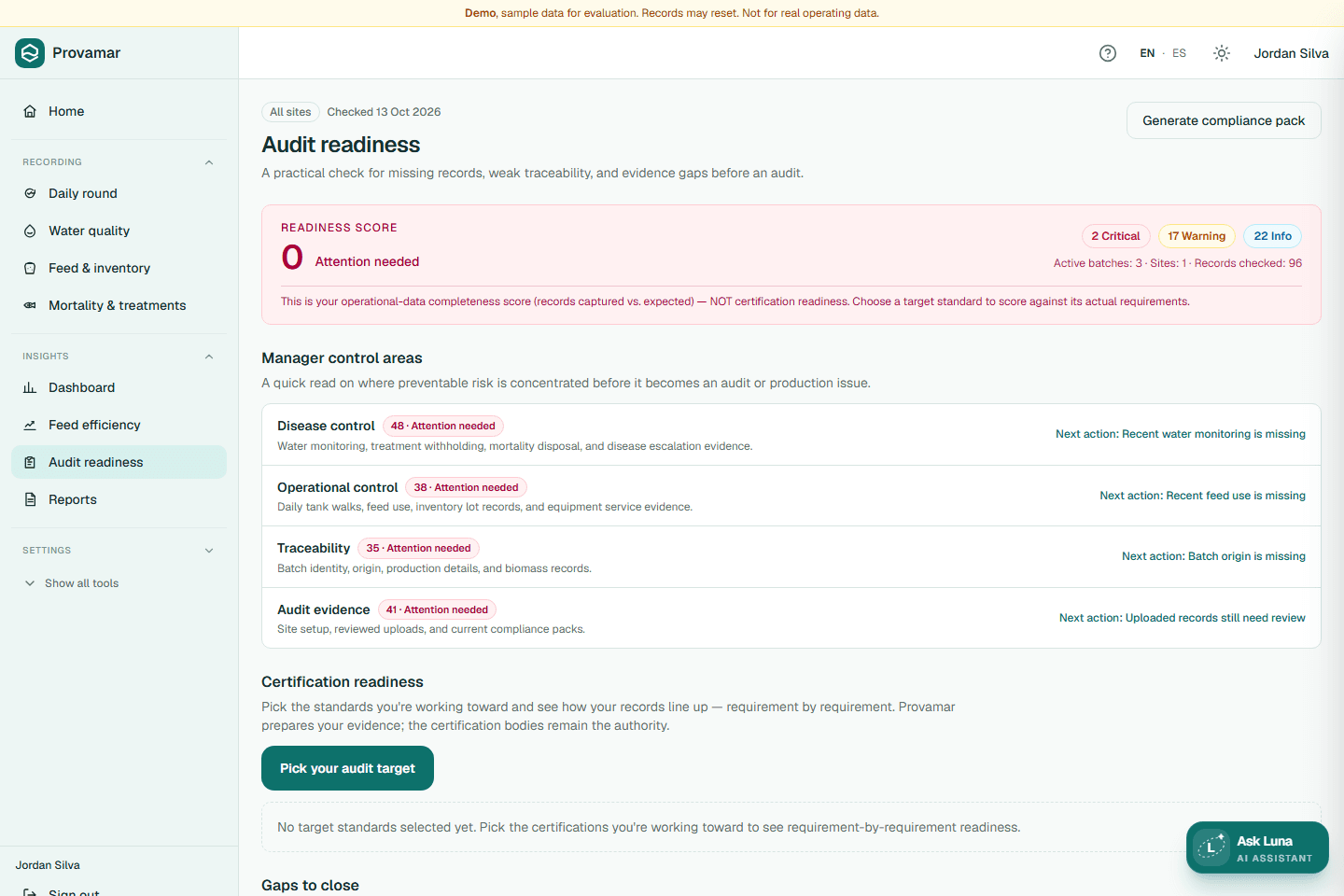Follow 'Batch origin is missing' next action

pyautogui.click(x=1213, y=556)
